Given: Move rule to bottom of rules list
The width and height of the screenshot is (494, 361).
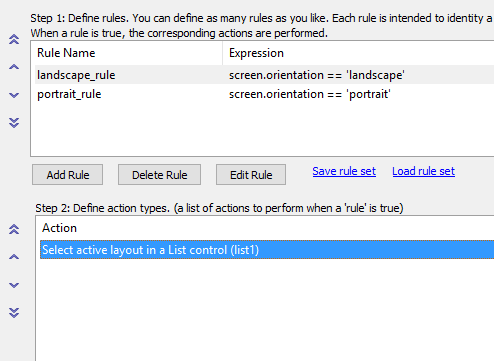Looking at the screenshot, I should click(x=14, y=123).
